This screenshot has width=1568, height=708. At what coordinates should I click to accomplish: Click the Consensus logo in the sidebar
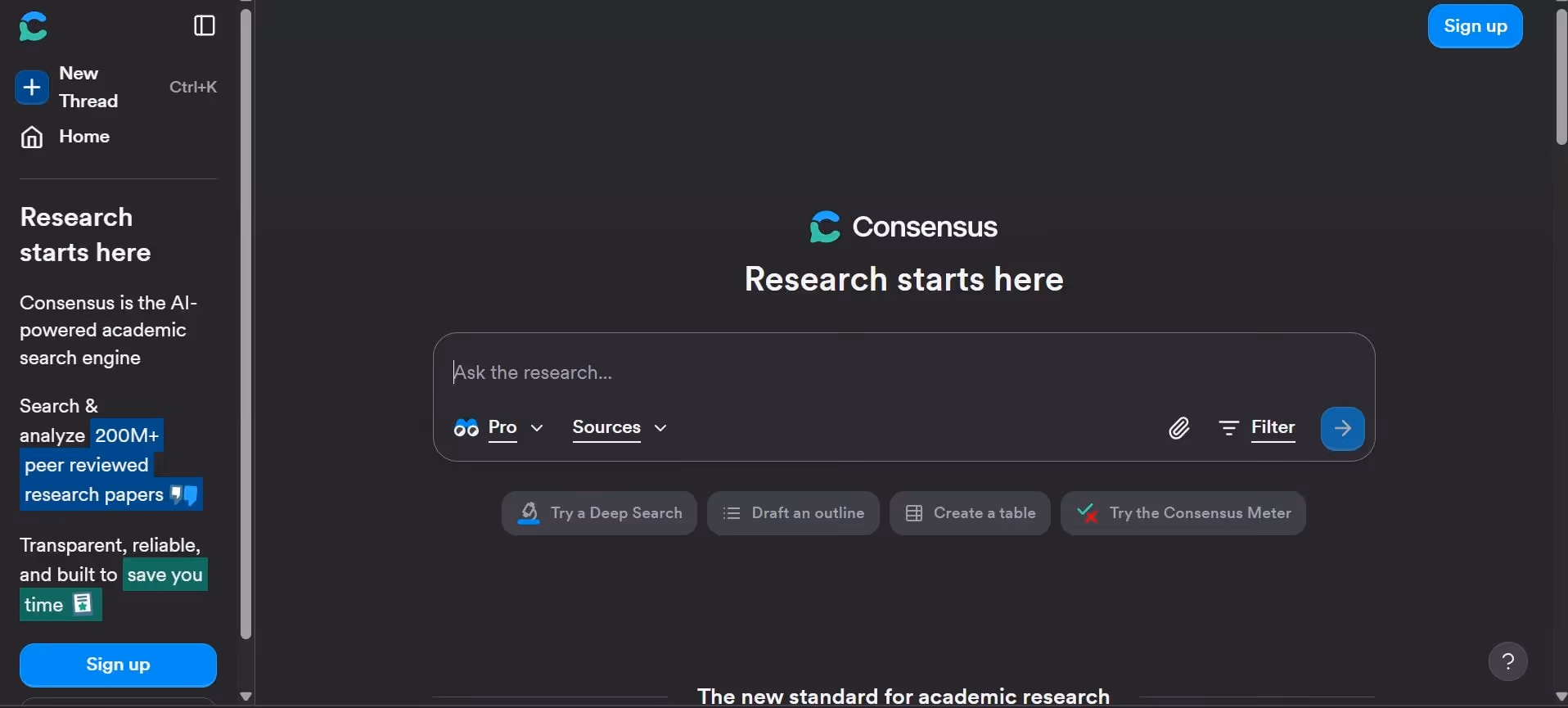[34, 26]
